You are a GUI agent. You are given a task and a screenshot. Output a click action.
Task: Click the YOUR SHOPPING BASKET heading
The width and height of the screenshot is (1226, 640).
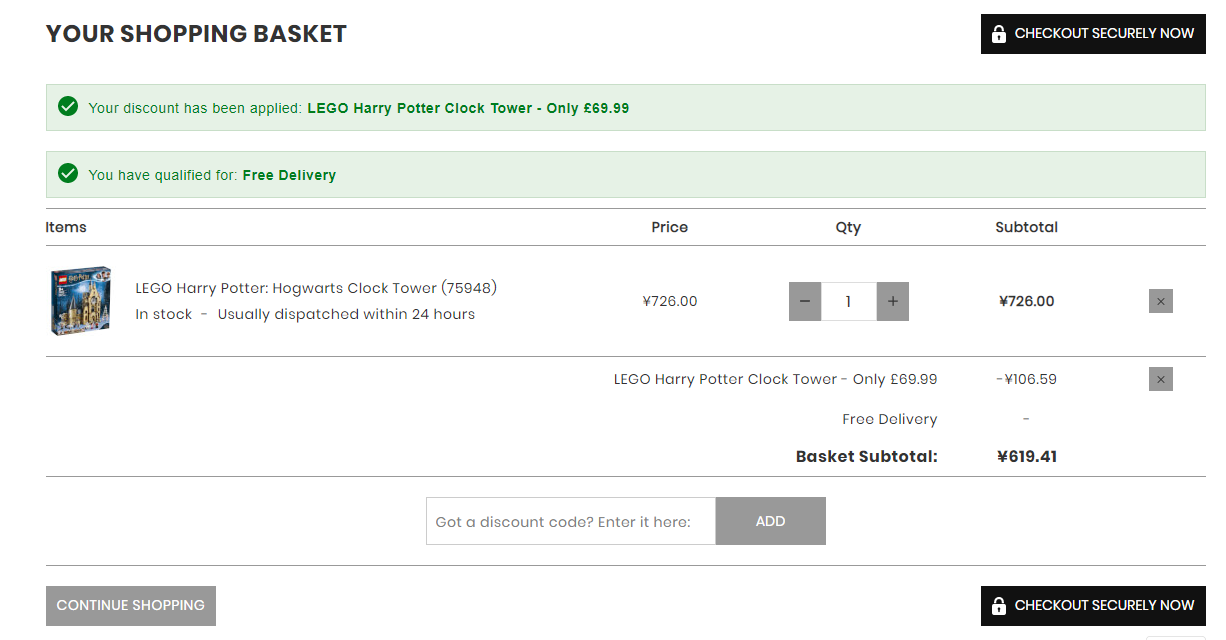click(x=196, y=34)
